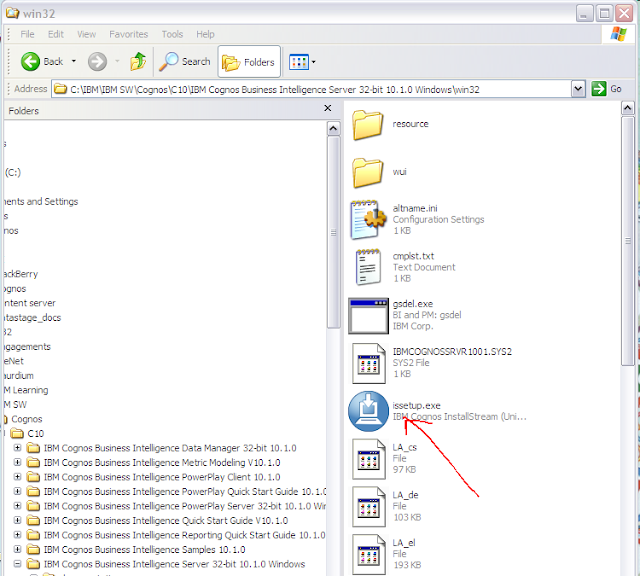Viewport: 640px width, 576px height.
Task: Select the cmplst.txt document icon
Action: click(x=368, y=267)
